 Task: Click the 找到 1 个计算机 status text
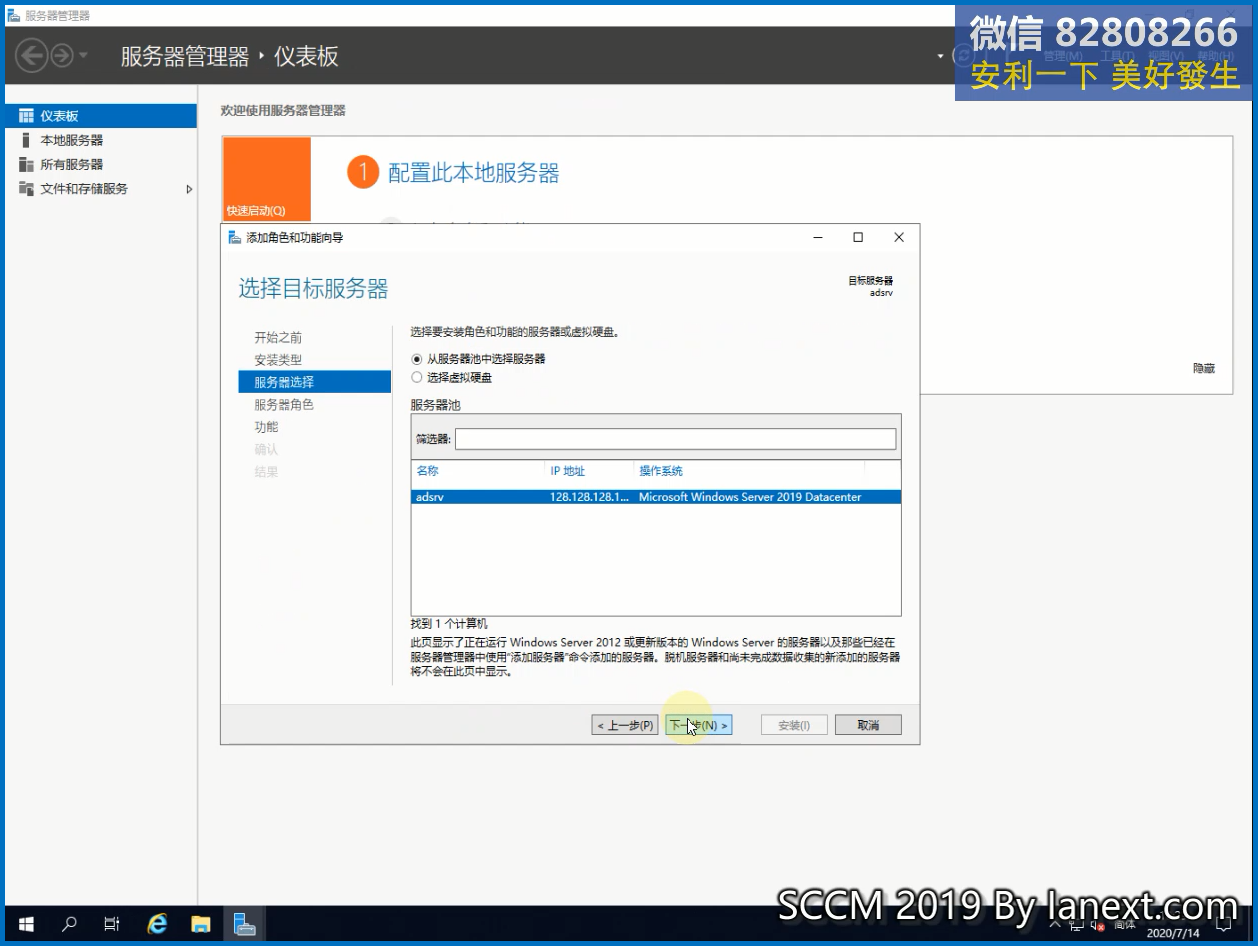point(449,624)
